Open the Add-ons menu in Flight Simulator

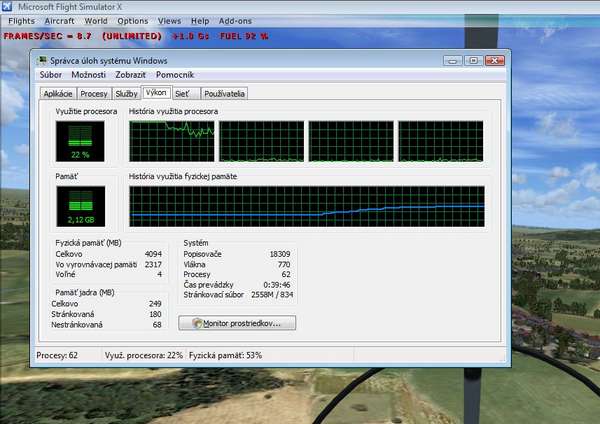(x=235, y=21)
